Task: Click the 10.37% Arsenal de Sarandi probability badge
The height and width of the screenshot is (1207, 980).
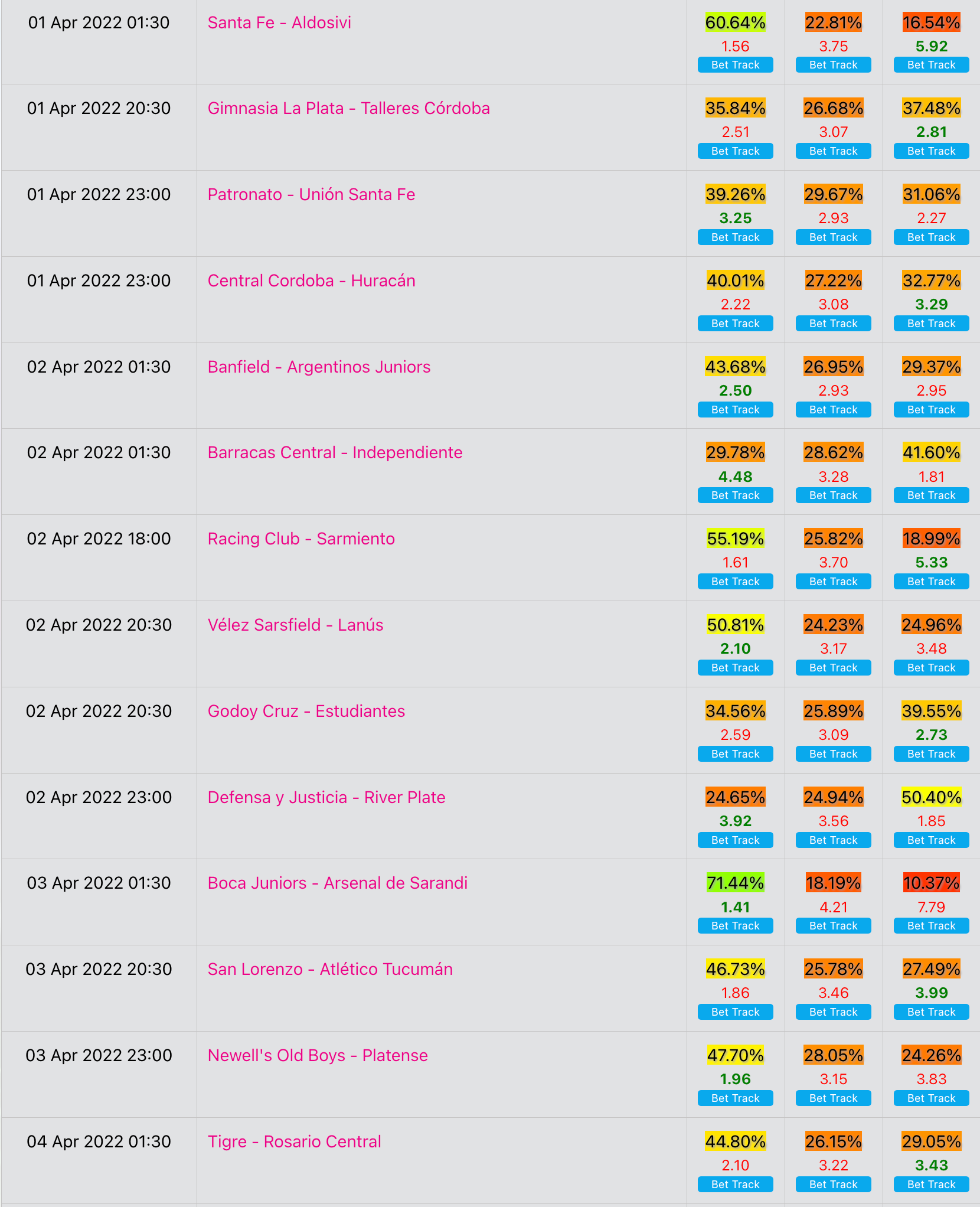Action: [x=931, y=883]
